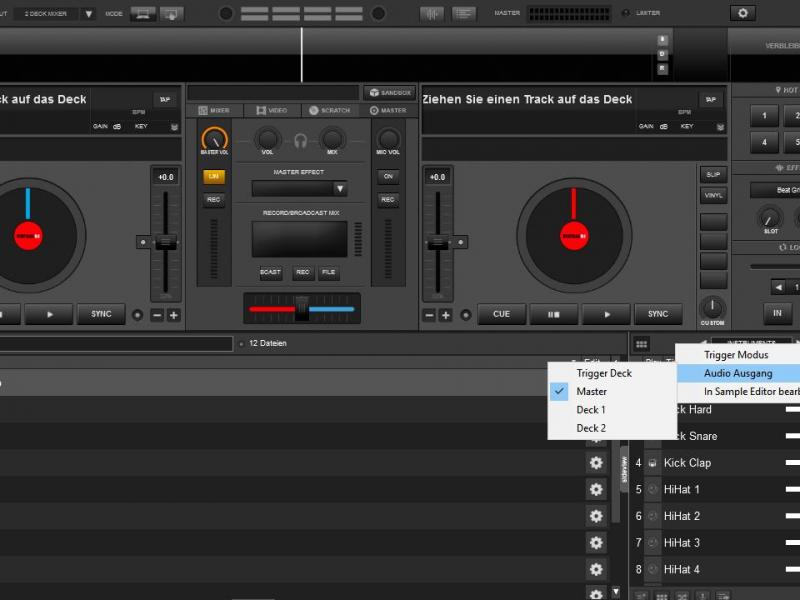800x600 pixels.
Task: Click the headphones icon in mixer
Action: [300, 140]
